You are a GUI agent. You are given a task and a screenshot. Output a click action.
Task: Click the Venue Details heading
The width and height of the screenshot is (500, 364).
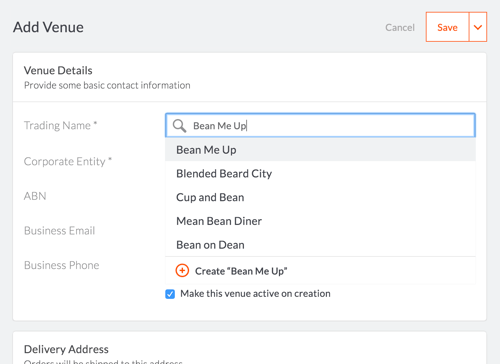click(x=58, y=70)
